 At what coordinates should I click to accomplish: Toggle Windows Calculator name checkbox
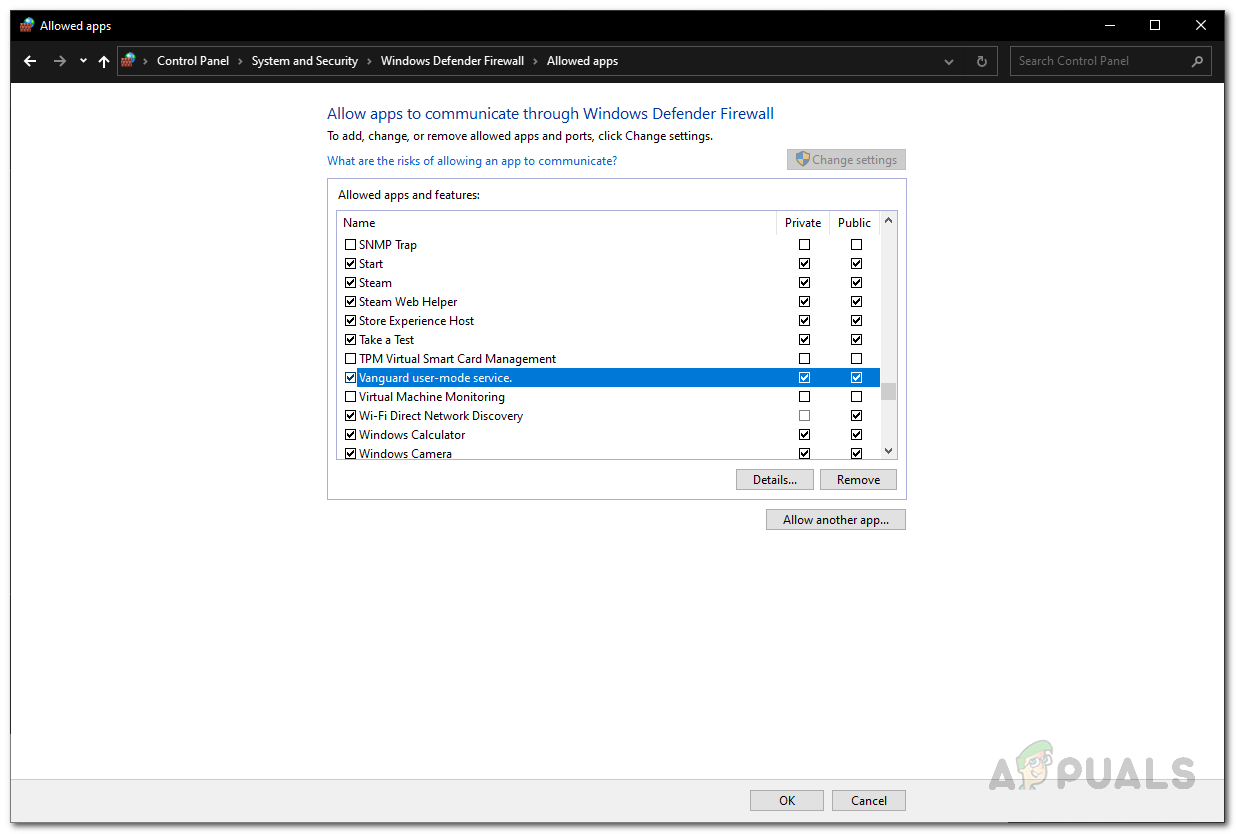tap(350, 435)
